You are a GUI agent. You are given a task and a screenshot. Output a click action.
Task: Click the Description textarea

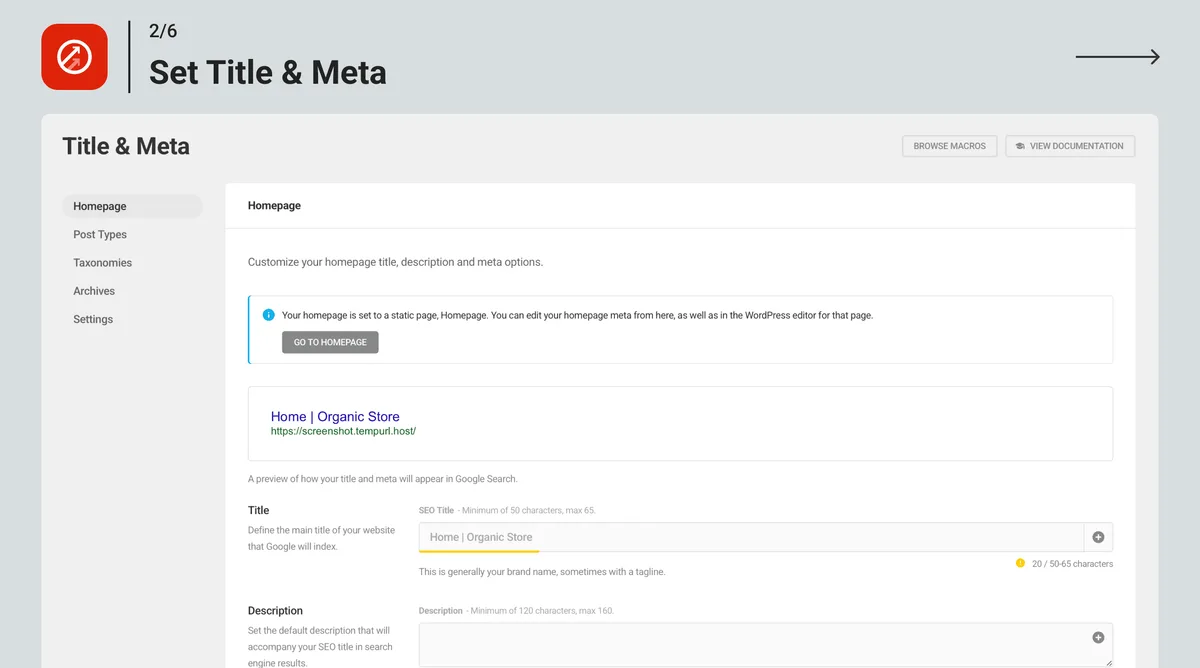click(x=765, y=645)
